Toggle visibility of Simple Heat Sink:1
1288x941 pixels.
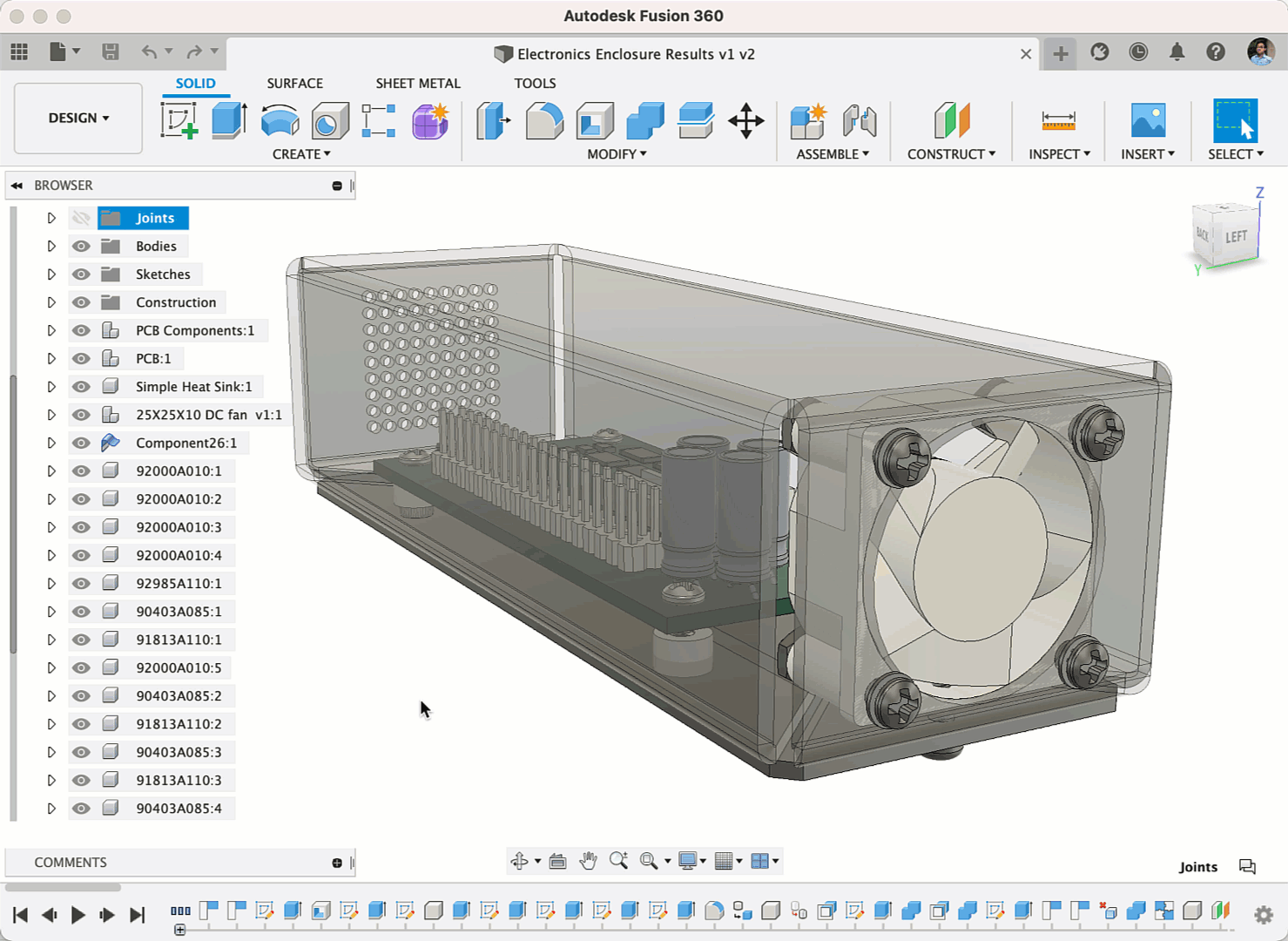[x=81, y=387]
